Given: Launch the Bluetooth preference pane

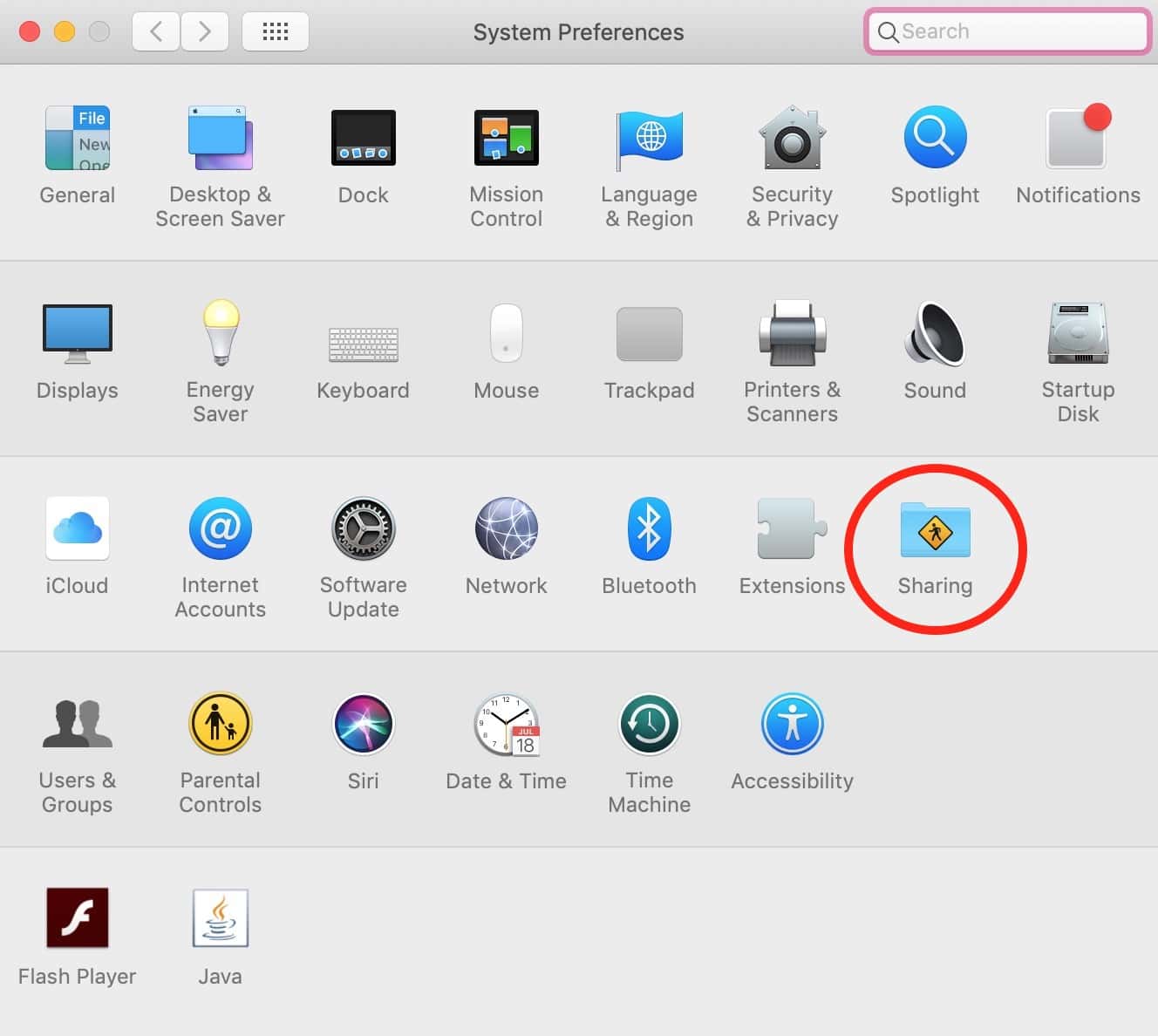Looking at the screenshot, I should (x=649, y=529).
